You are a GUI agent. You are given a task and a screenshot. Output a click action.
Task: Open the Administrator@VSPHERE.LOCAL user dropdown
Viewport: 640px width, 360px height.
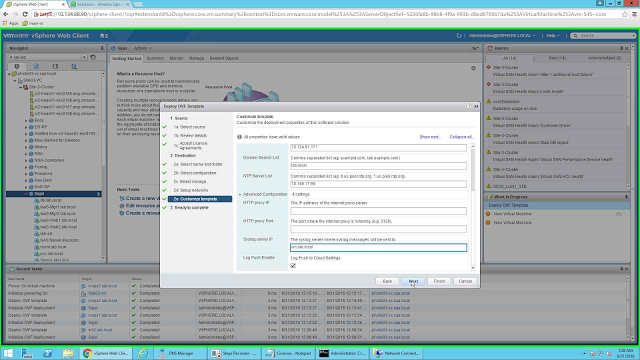(502, 36)
